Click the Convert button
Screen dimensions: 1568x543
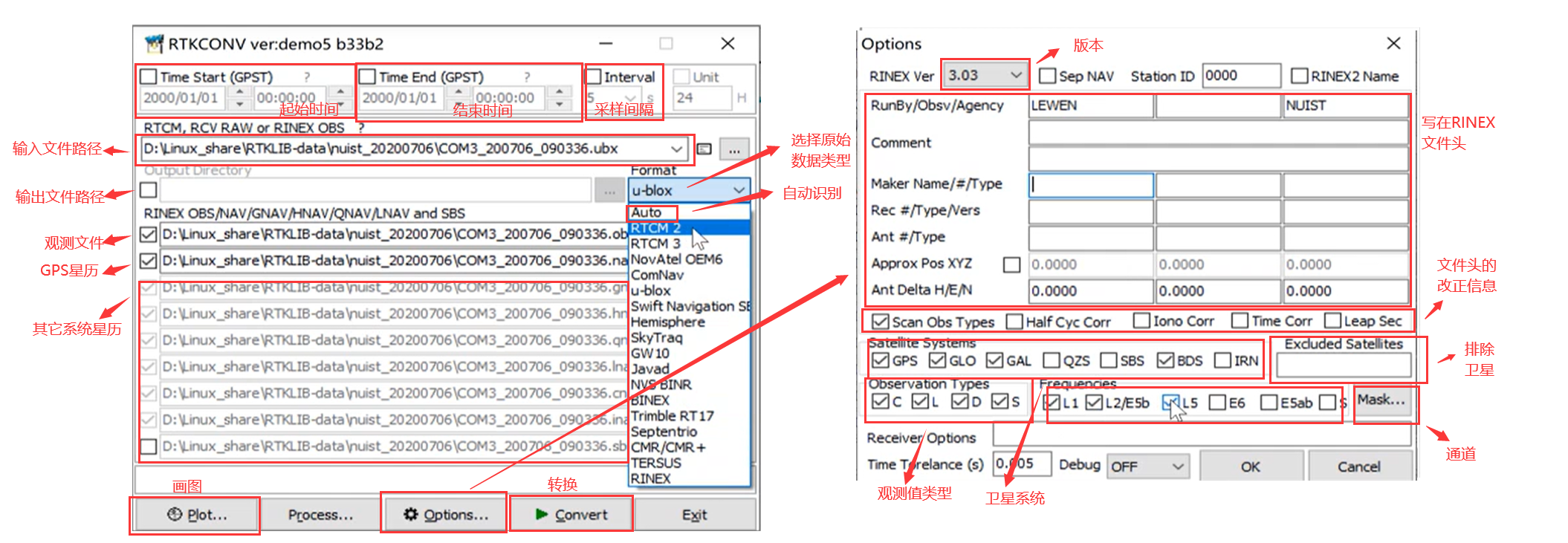coord(571,515)
